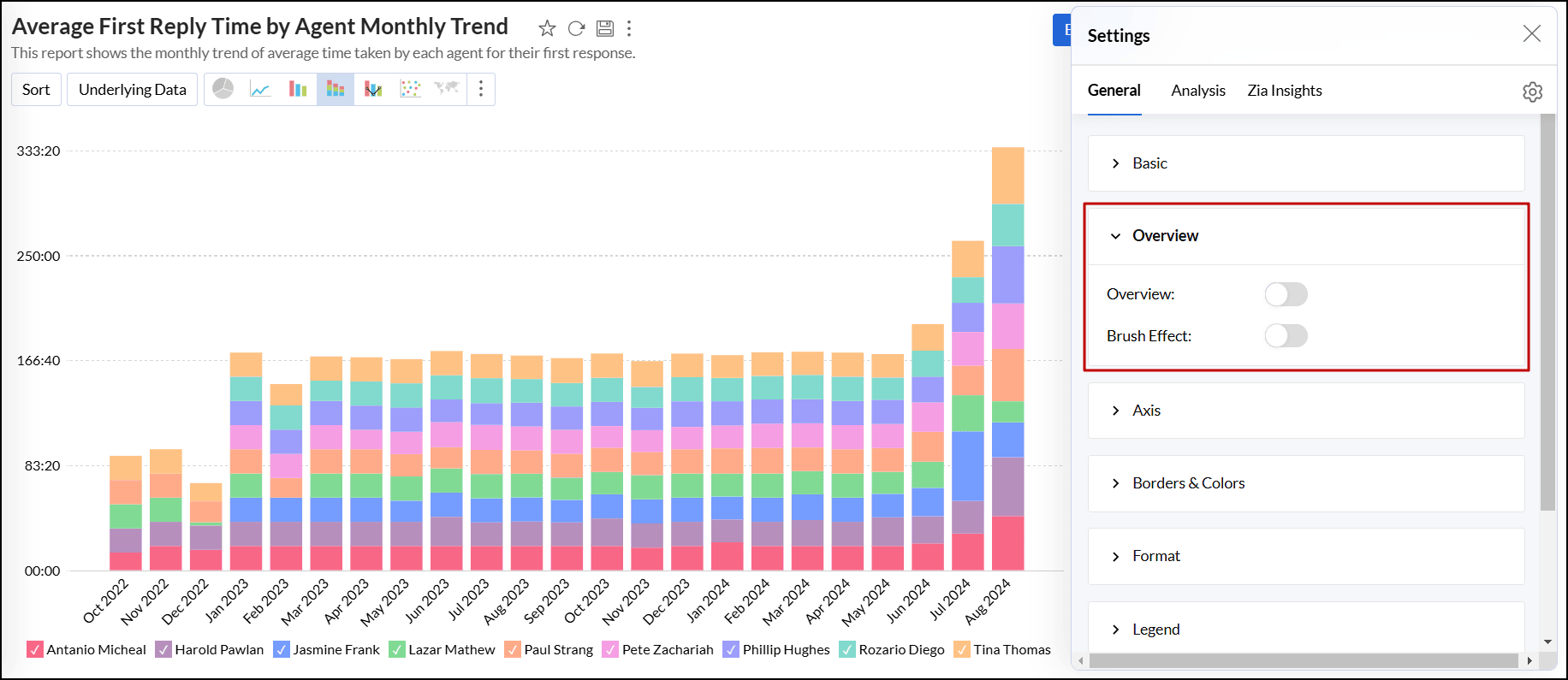Click the refresh icon beside the title
Image resolution: width=1568 pixels, height=680 pixels.
[576, 28]
